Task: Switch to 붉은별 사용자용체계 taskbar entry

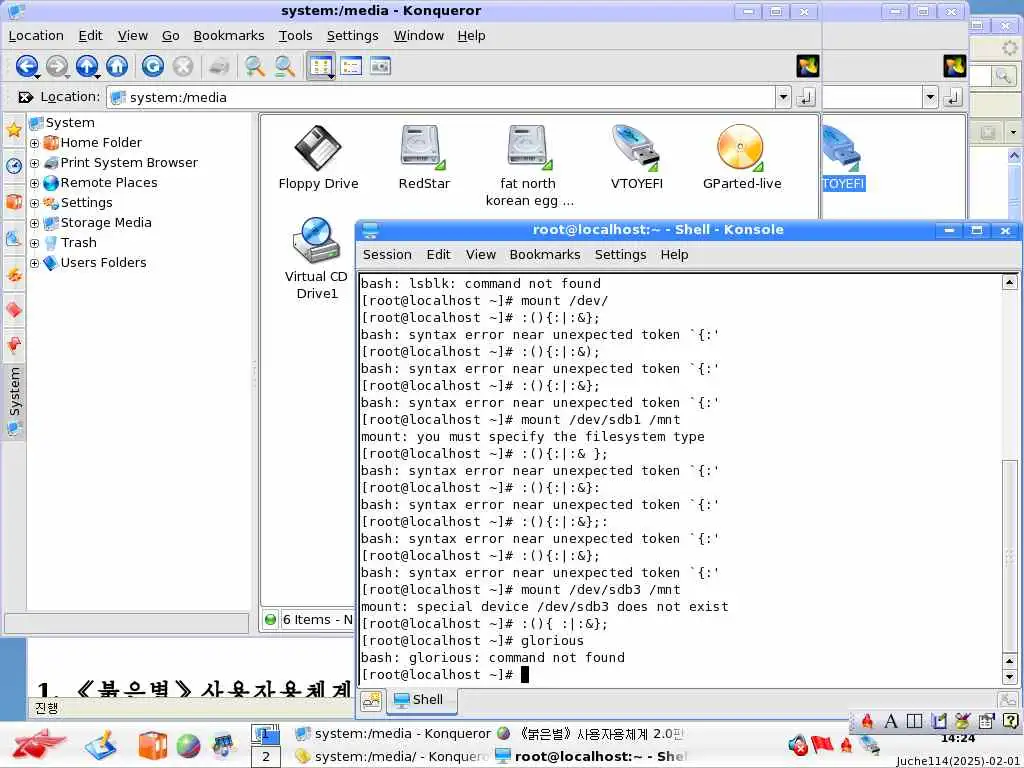Action: click(x=590, y=734)
